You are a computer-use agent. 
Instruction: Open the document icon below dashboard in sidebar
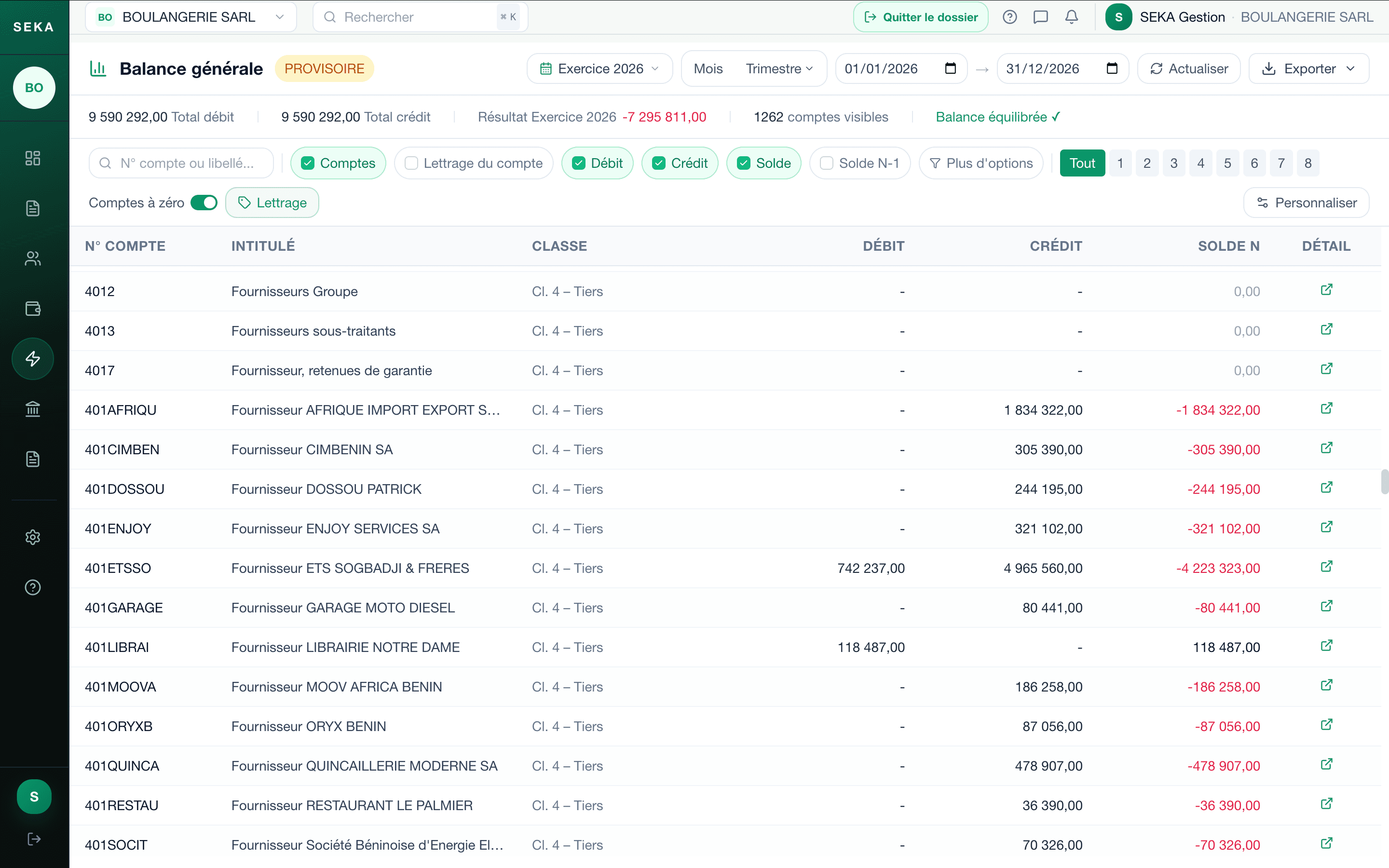33,208
